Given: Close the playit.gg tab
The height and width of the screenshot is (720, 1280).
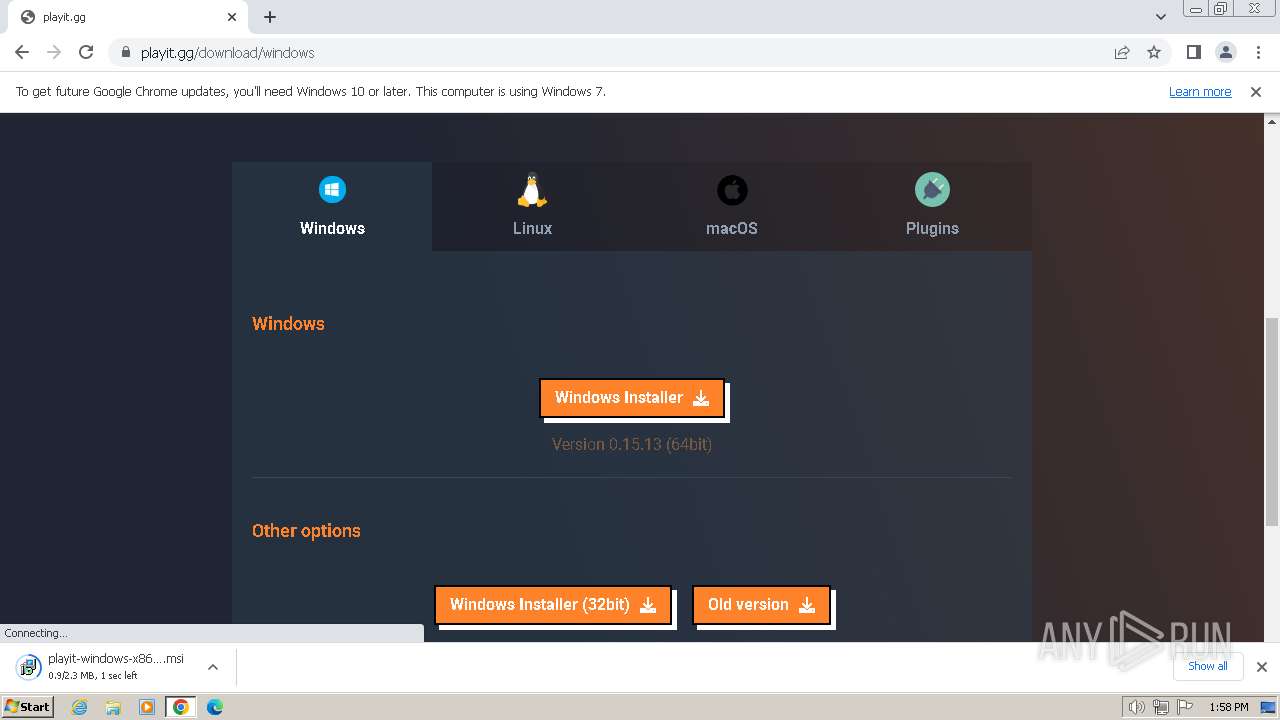Looking at the screenshot, I should pyautogui.click(x=232, y=17).
